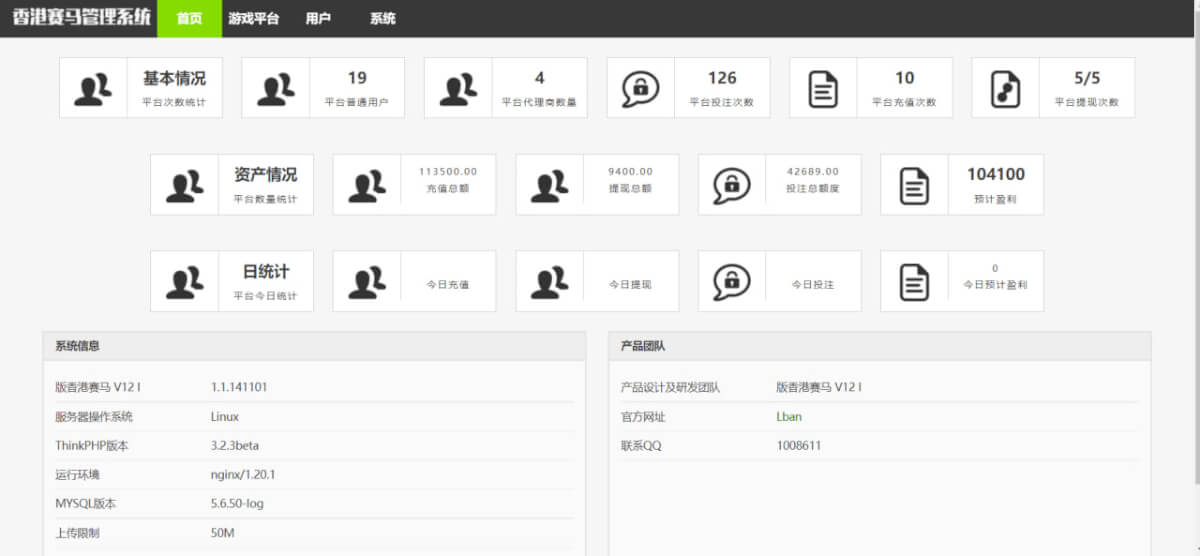The height and width of the screenshot is (556, 1200).
Task: Open the 用户 menu
Action: tap(318, 19)
